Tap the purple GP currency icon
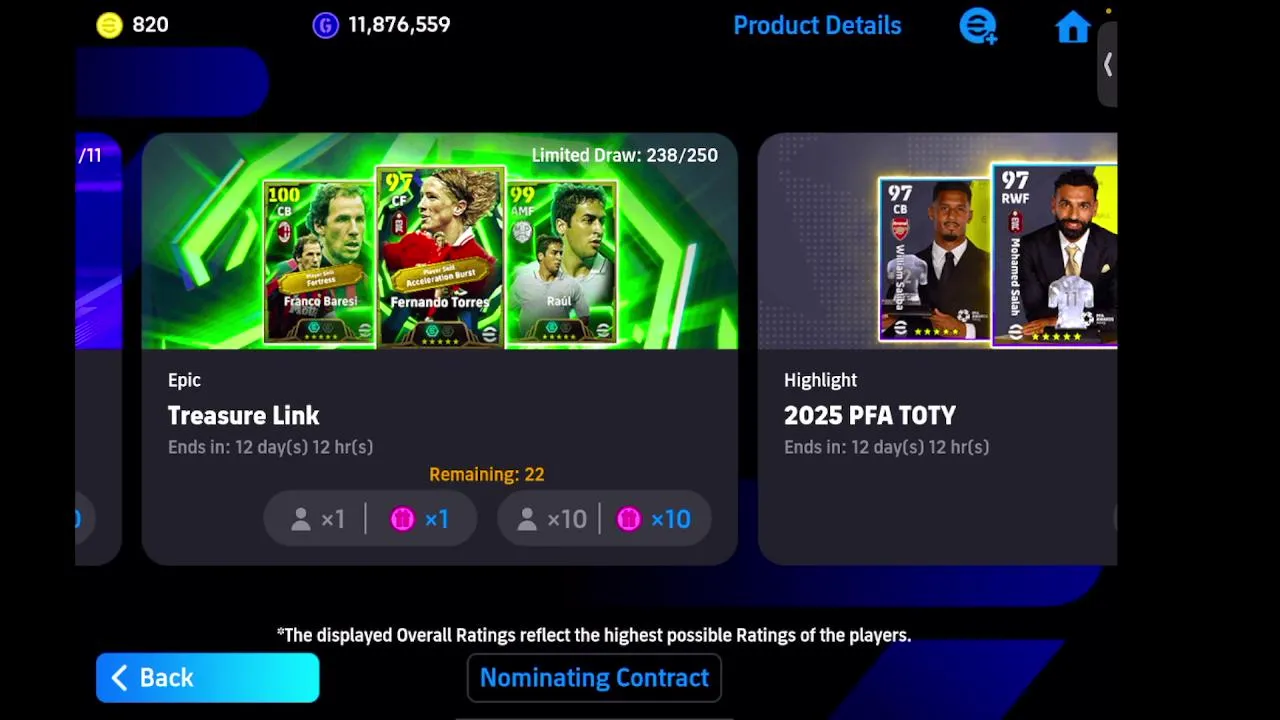The image size is (1280, 720). click(326, 25)
